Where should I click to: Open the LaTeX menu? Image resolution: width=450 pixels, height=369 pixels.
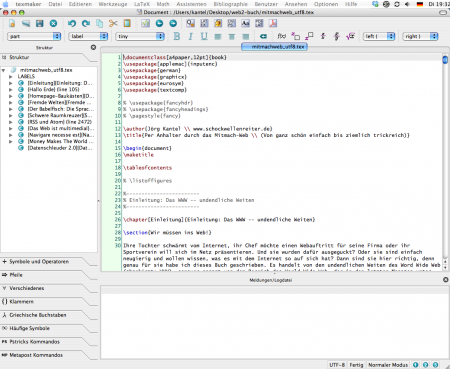(142, 4)
